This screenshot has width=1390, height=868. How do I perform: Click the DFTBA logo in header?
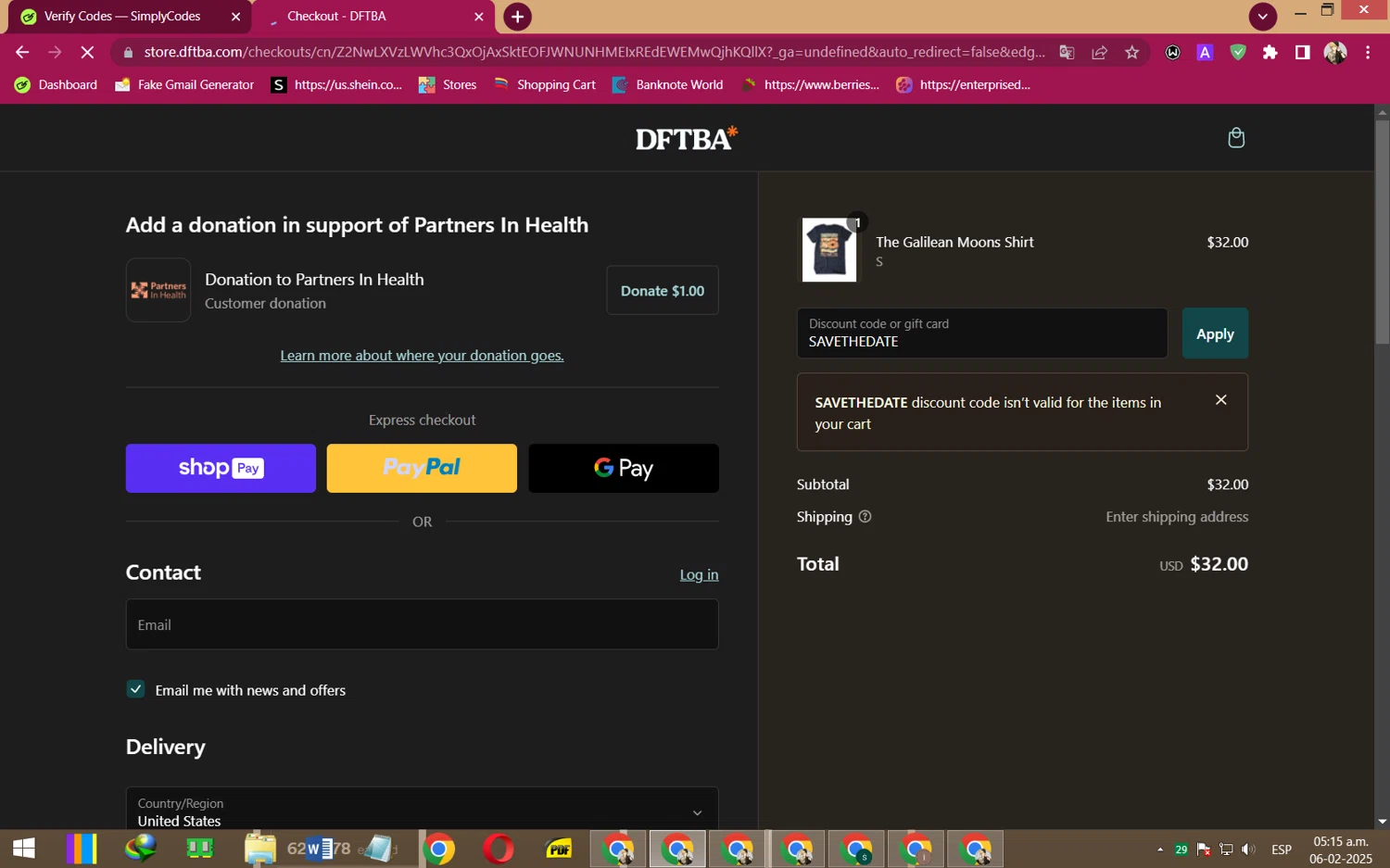click(687, 139)
